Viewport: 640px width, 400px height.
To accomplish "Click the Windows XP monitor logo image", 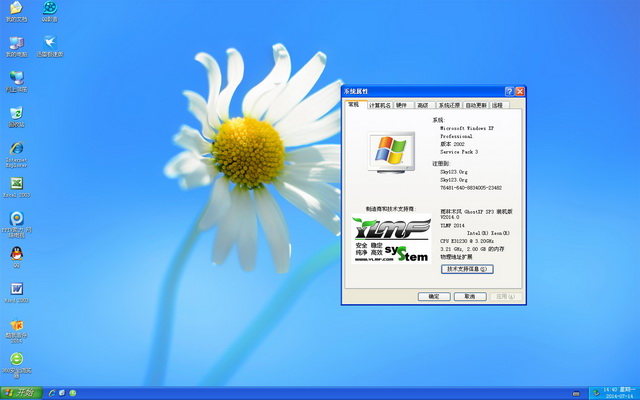I will point(391,152).
